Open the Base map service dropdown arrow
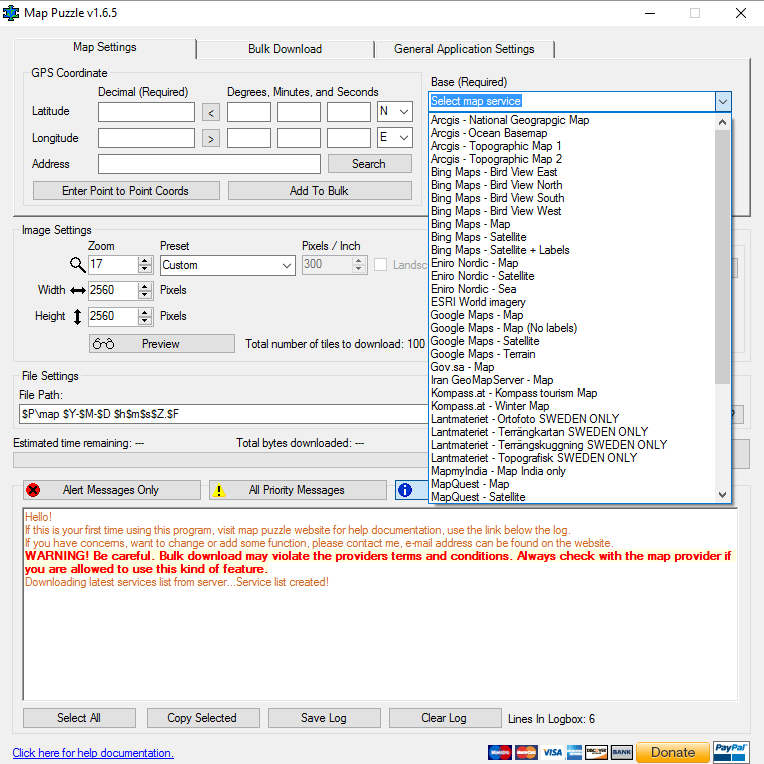 [723, 102]
